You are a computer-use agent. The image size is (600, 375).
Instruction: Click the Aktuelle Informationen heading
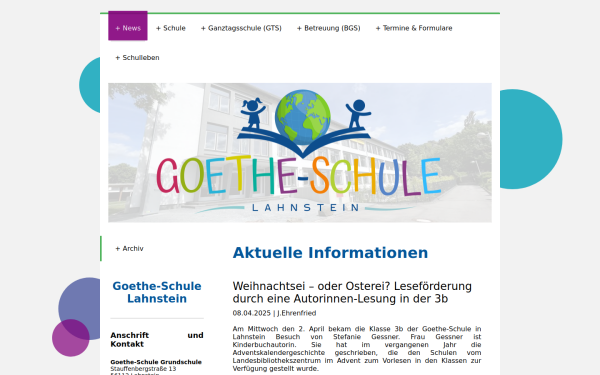330,253
